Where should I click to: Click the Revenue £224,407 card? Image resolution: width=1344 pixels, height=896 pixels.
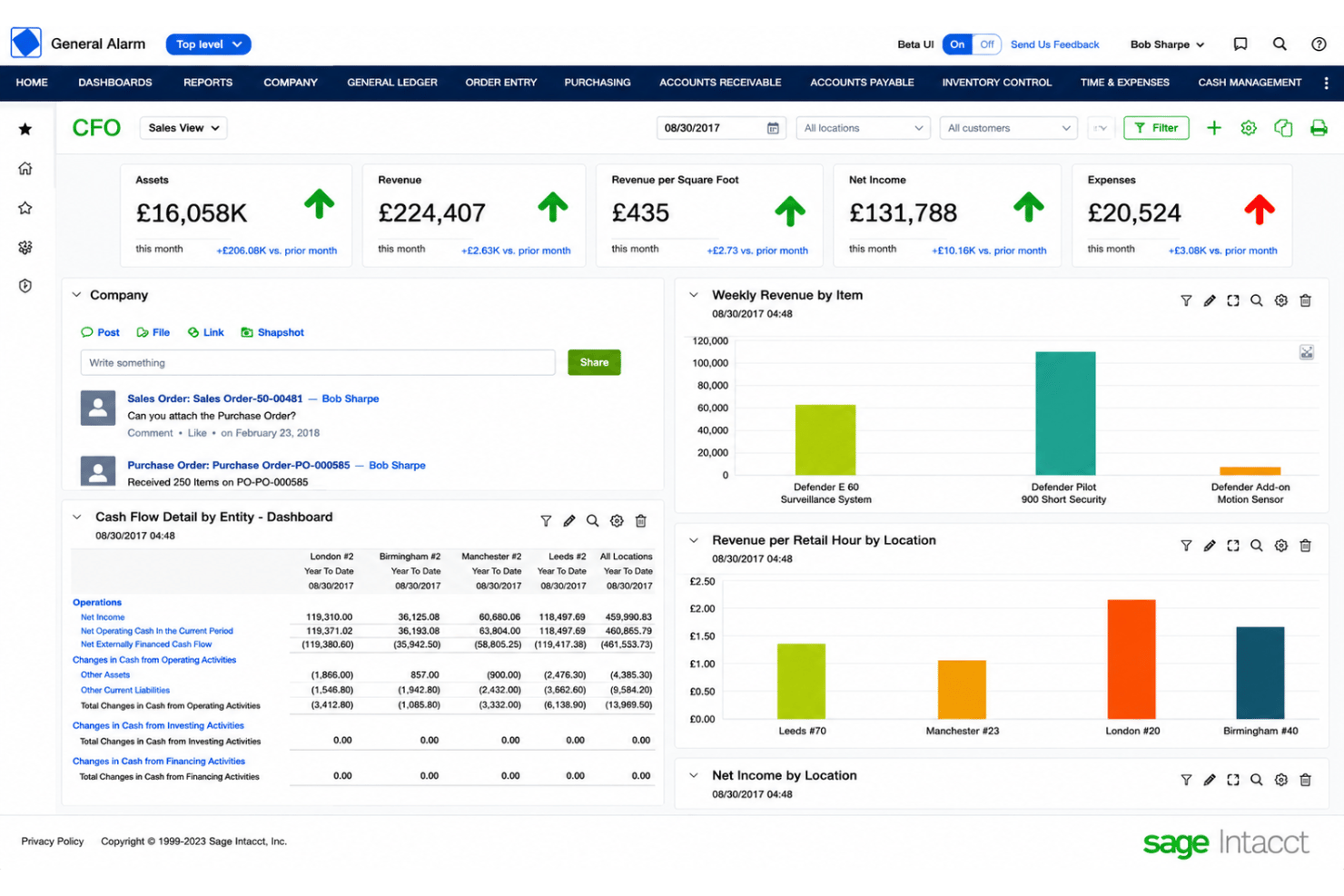(x=473, y=215)
